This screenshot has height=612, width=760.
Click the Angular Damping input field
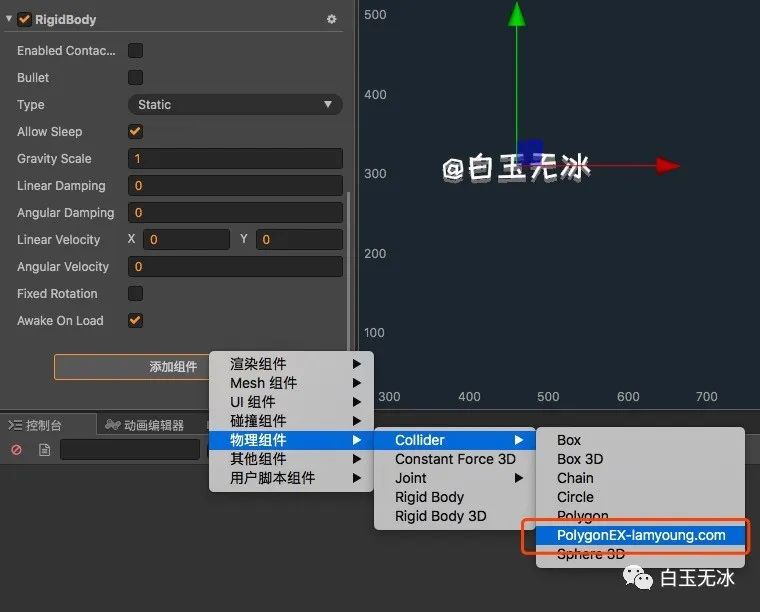235,213
